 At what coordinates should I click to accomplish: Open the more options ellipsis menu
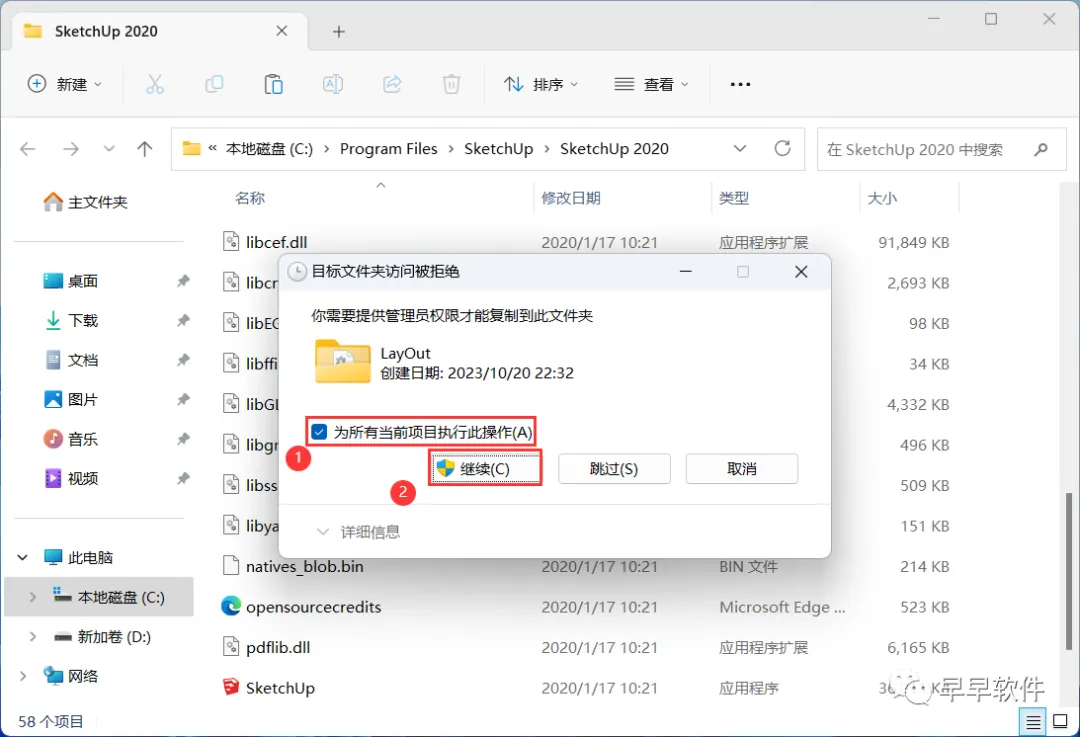pyautogui.click(x=740, y=84)
